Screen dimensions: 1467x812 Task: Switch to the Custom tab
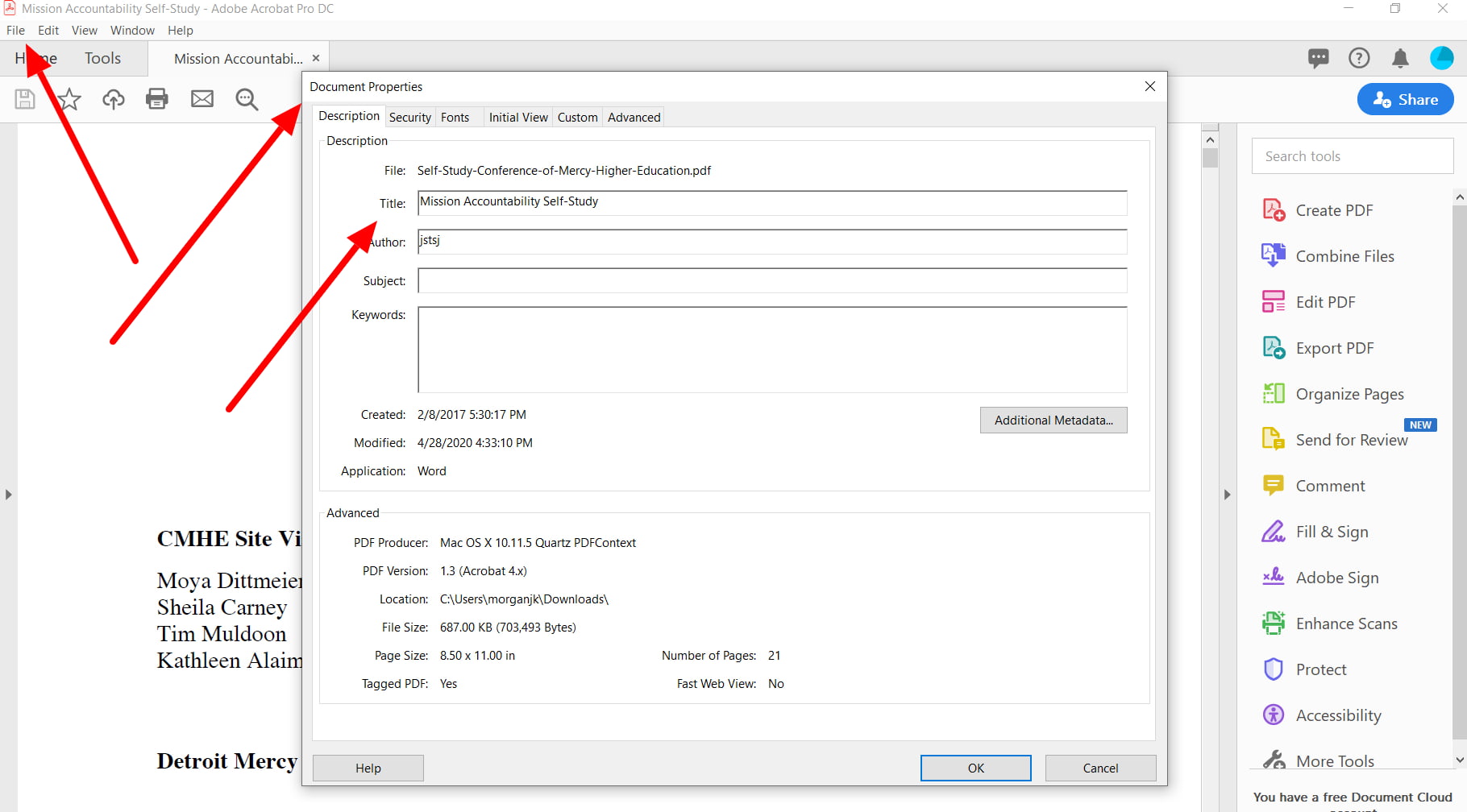pyautogui.click(x=578, y=118)
